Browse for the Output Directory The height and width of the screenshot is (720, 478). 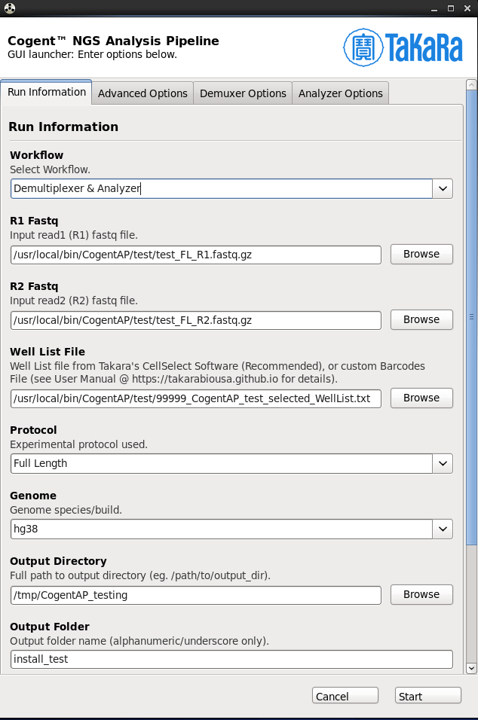pos(422,595)
